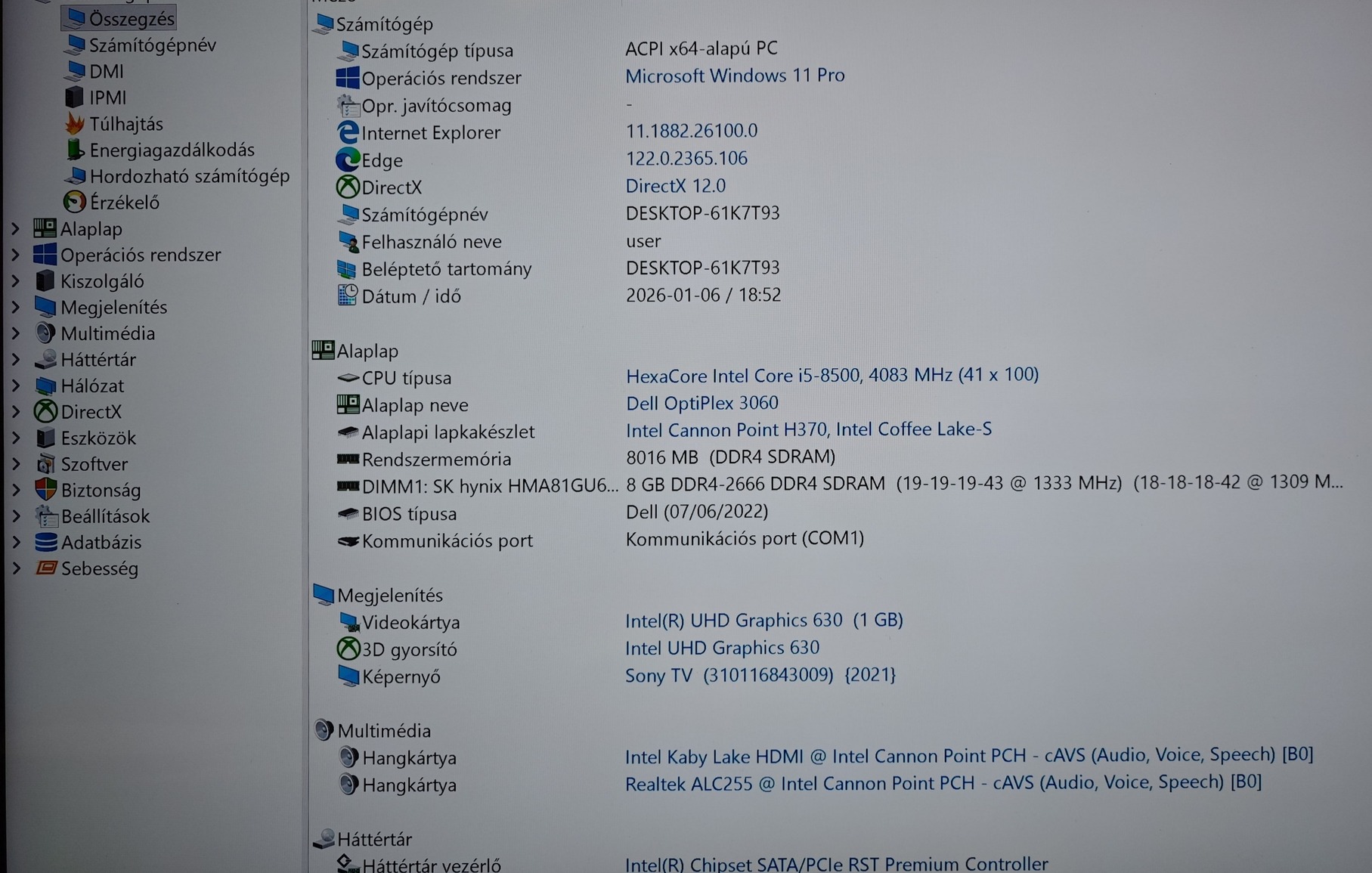
Task: Click the Internet Explorer icon in summary
Action: [x=348, y=132]
